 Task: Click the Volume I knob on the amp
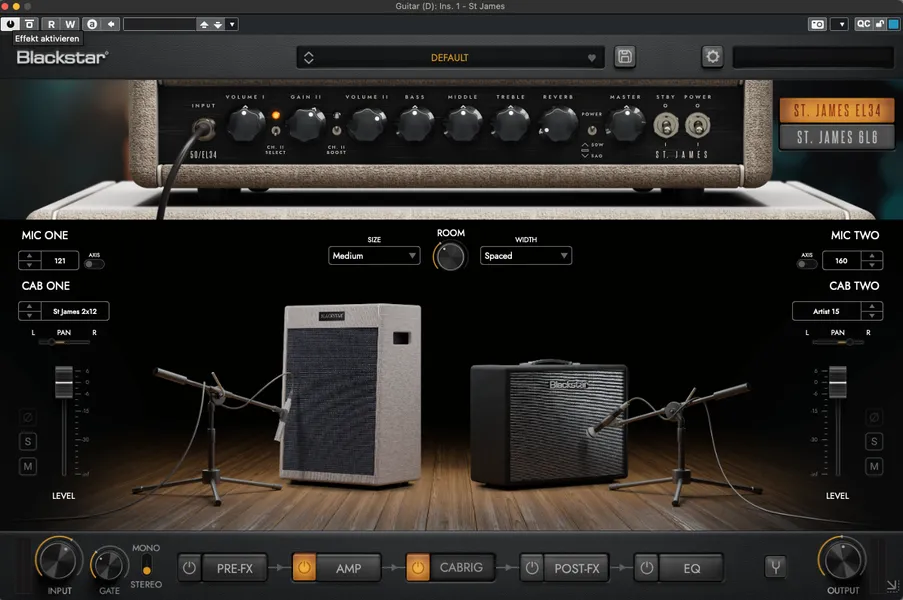[x=246, y=124]
